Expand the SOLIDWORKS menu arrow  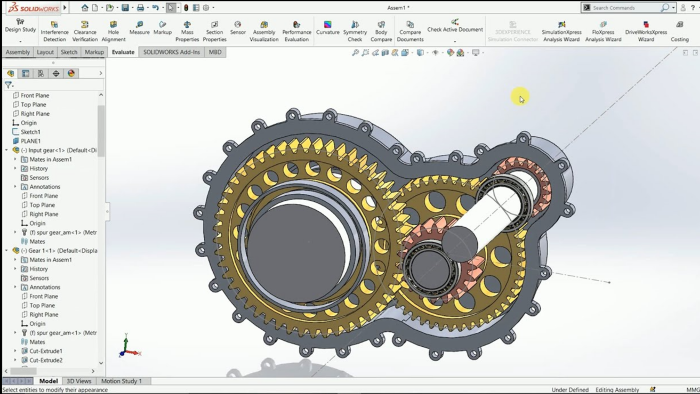[65, 8]
